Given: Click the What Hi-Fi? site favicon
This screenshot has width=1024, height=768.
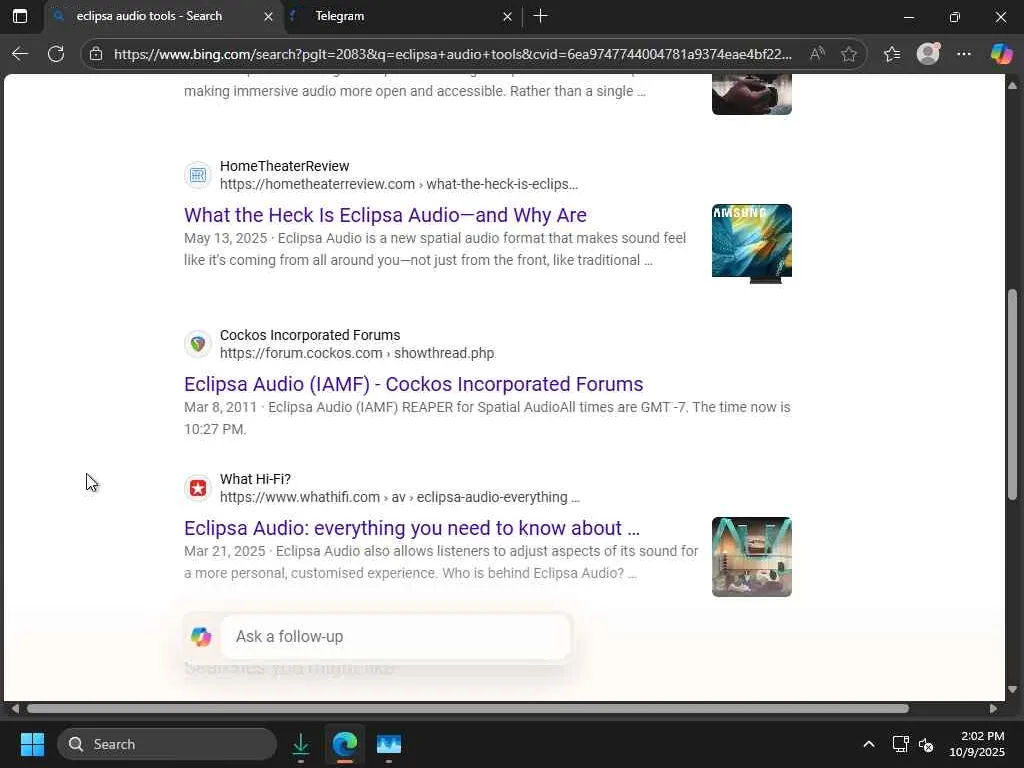Looking at the screenshot, I should click(x=198, y=488).
